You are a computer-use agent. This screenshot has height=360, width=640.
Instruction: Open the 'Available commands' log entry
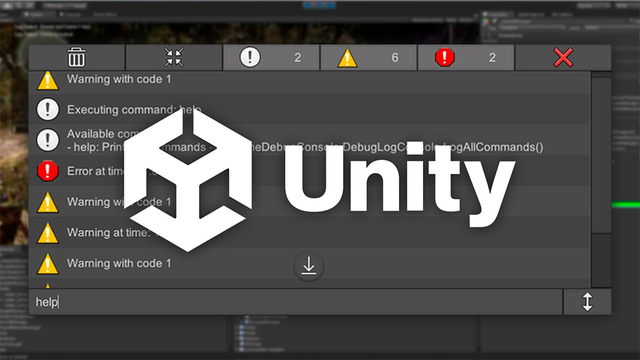309,140
